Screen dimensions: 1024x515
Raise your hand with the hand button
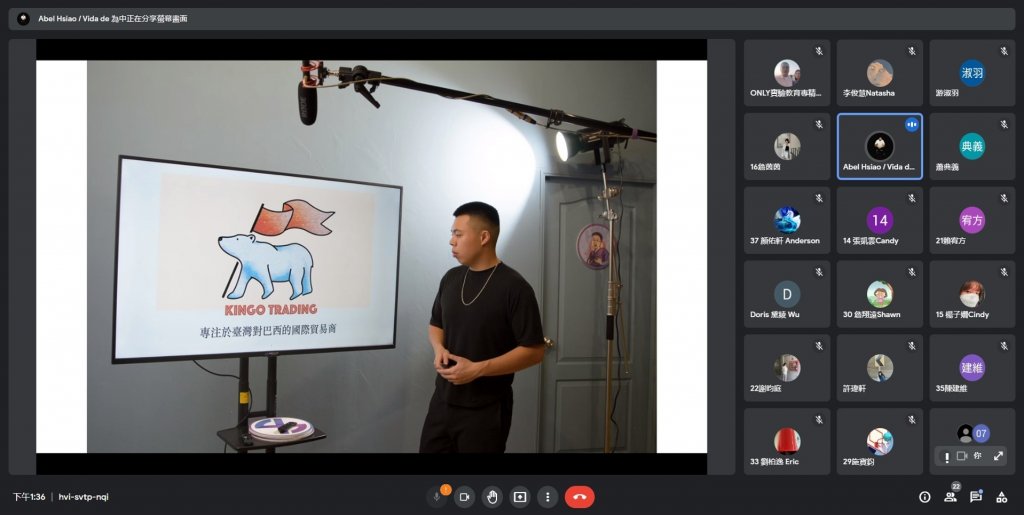(492, 497)
